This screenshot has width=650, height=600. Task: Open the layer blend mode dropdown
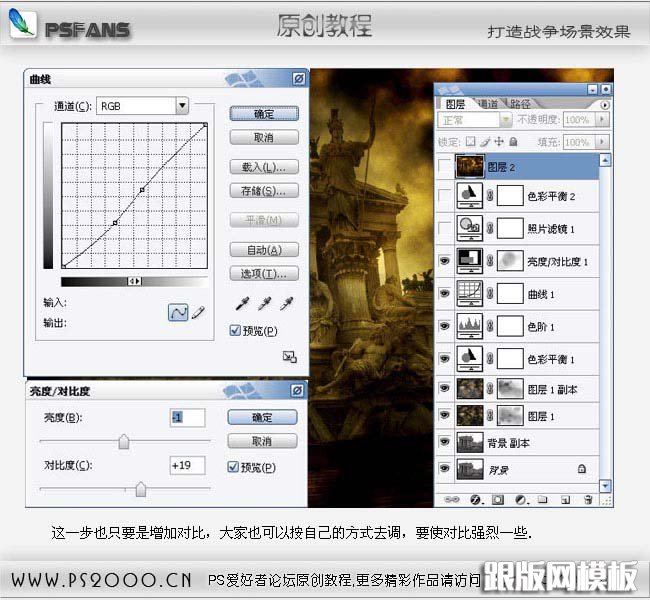[503, 119]
